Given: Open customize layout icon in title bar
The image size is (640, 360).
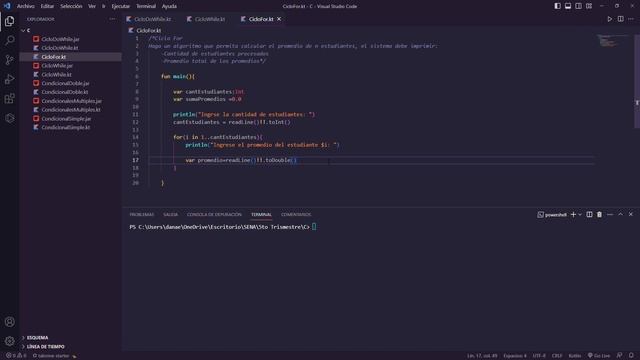Looking at the screenshot, I should click(589, 6).
